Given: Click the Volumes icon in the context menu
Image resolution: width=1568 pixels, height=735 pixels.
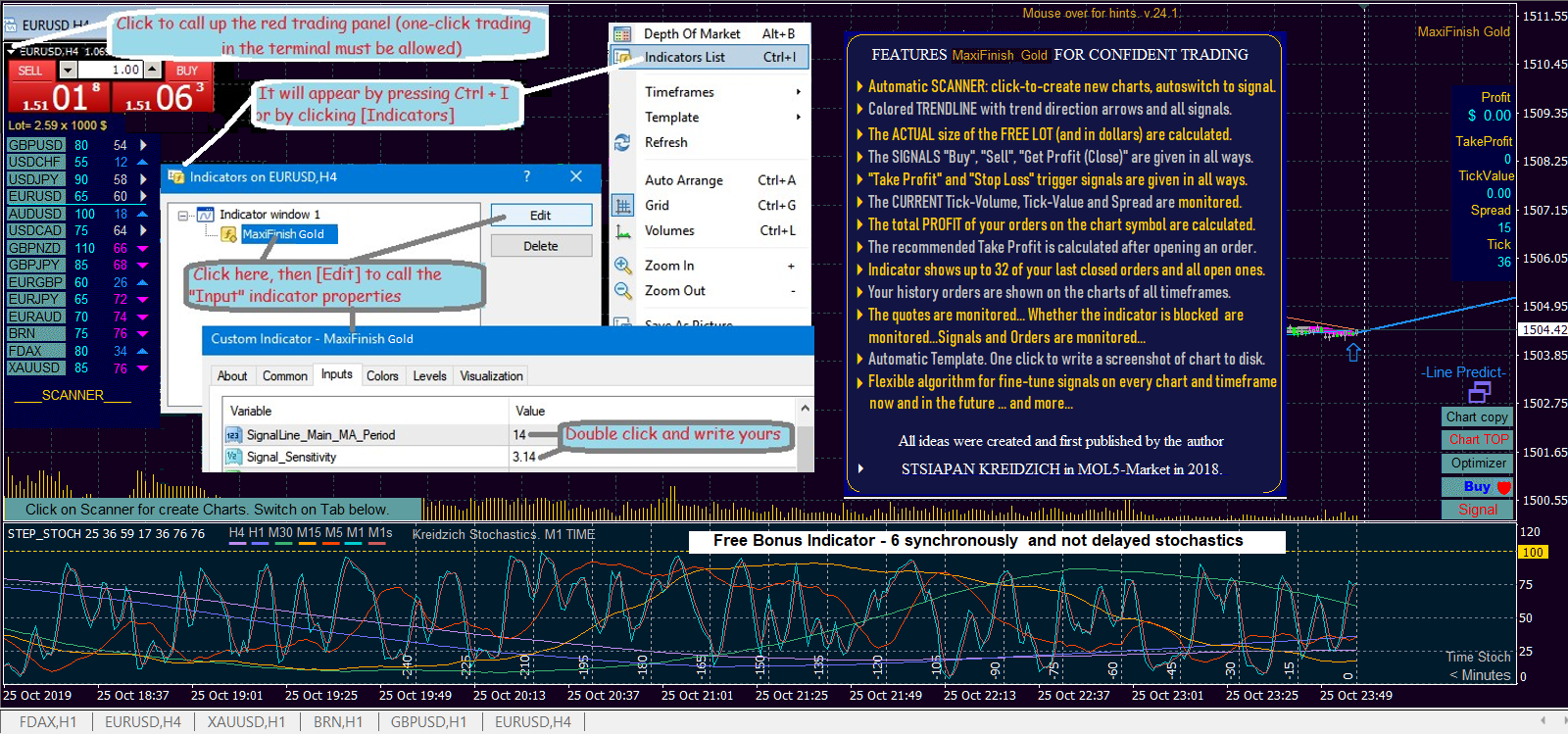Looking at the screenshot, I should click(x=622, y=231).
